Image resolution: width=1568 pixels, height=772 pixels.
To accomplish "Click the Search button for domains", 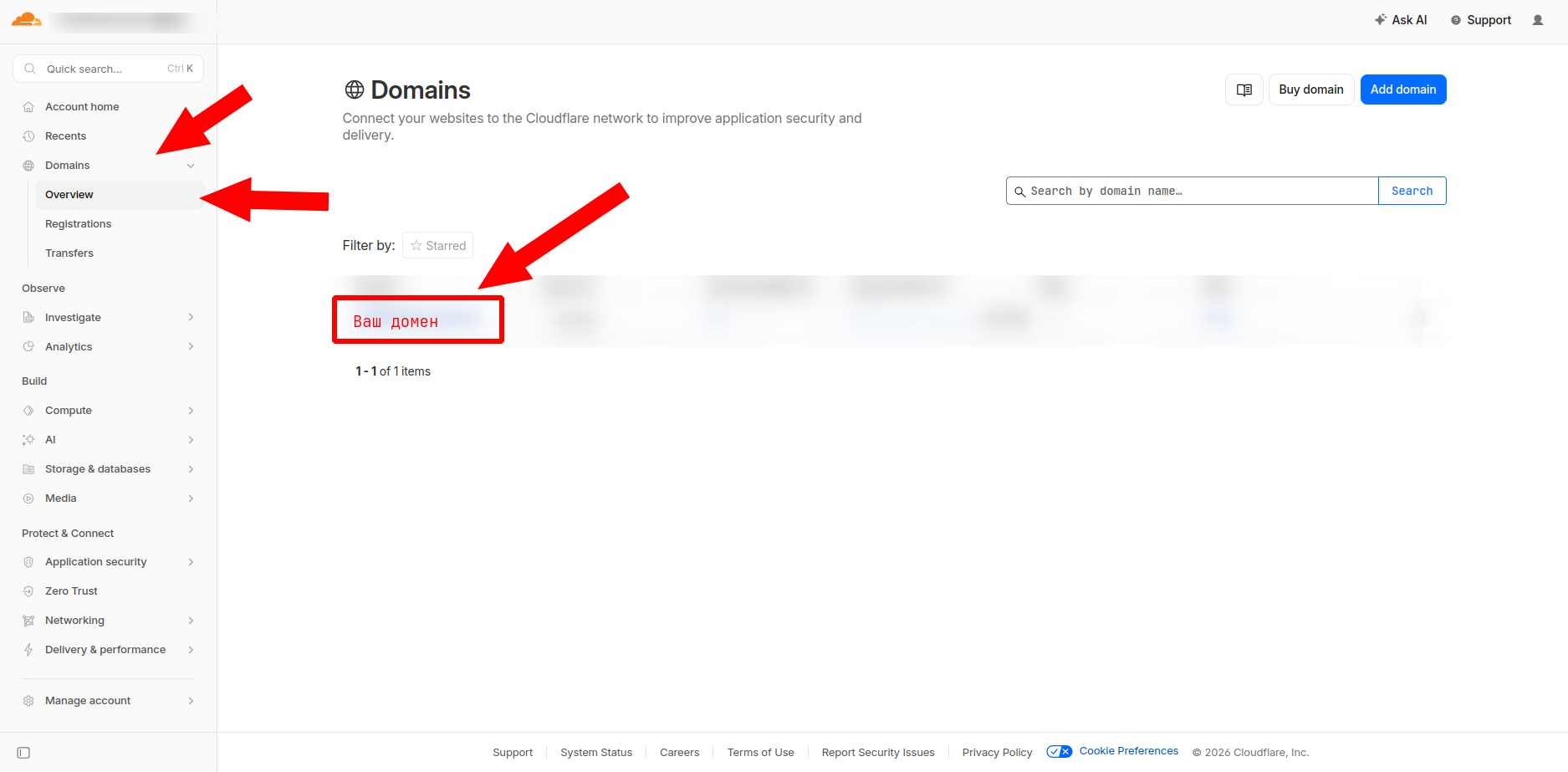I will click(x=1412, y=191).
